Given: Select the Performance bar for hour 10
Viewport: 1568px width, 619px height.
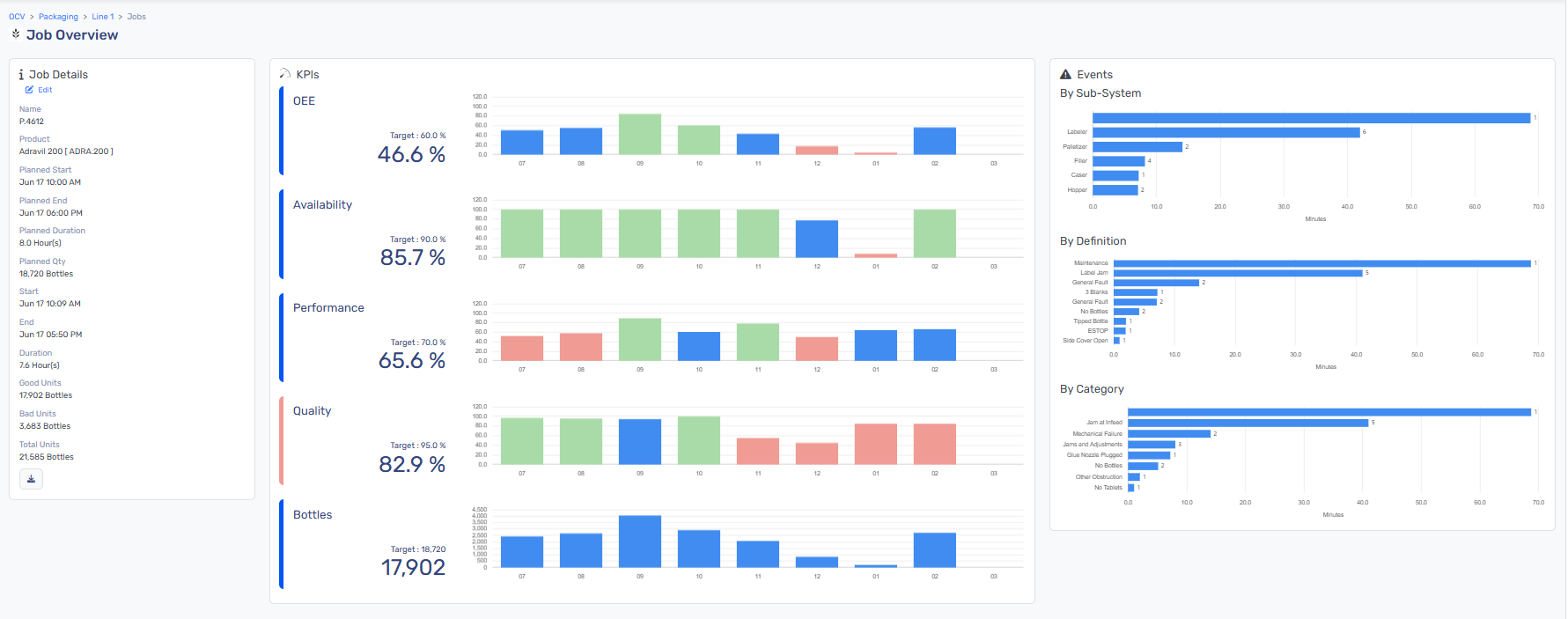Looking at the screenshot, I should pyautogui.click(x=699, y=346).
